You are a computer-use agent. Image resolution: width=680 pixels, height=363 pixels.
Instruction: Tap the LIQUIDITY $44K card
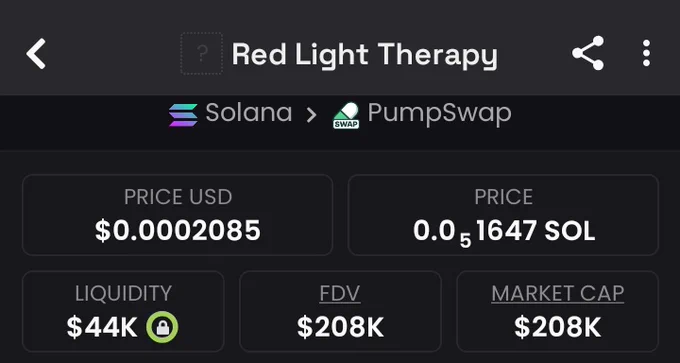pyautogui.click(x=123, y=311)
